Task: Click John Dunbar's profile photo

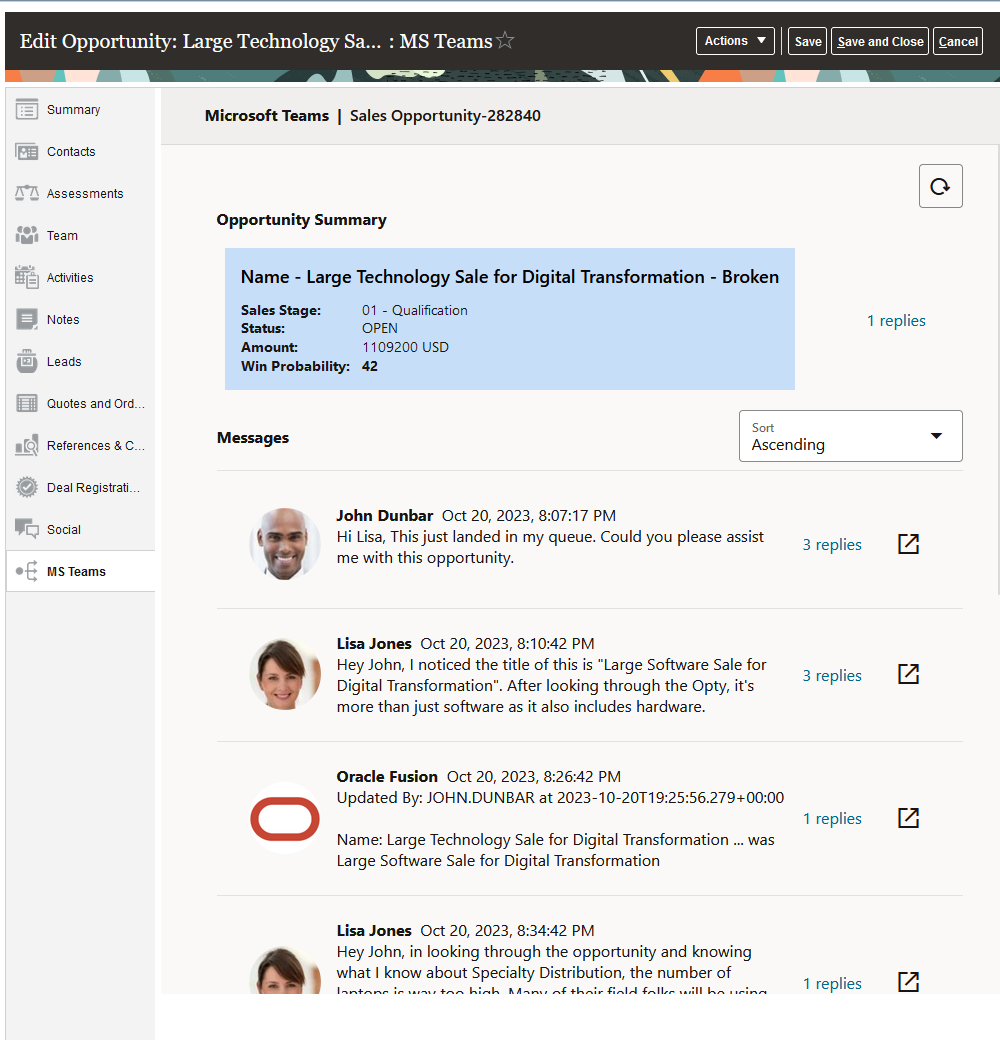Action: point(285,544)
